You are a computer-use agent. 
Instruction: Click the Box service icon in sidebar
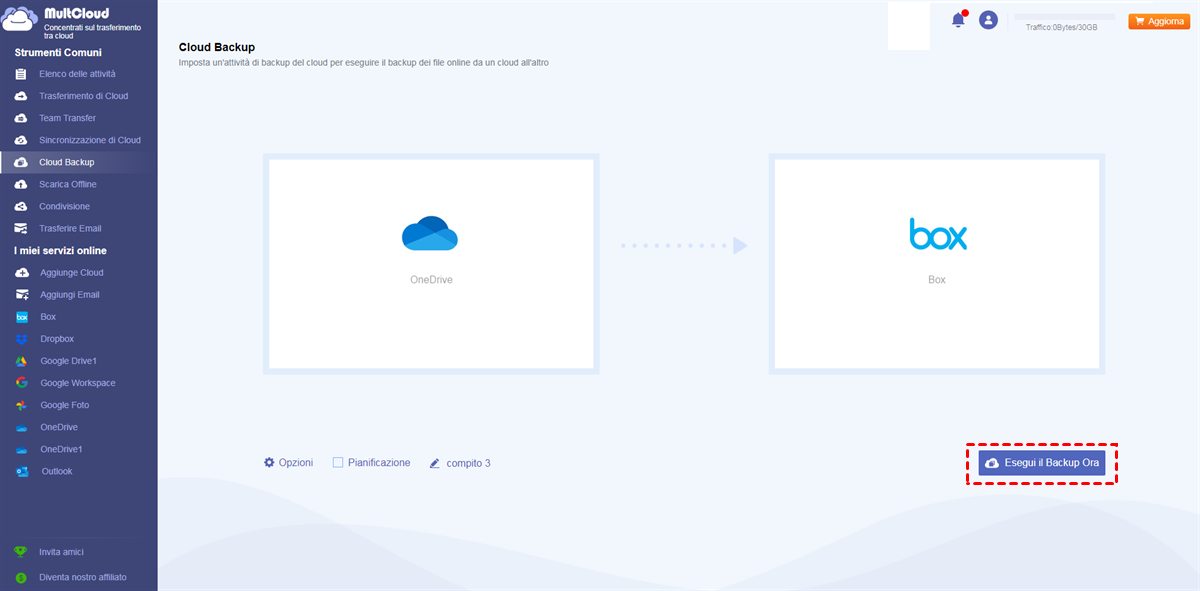(x=21, y=317)
